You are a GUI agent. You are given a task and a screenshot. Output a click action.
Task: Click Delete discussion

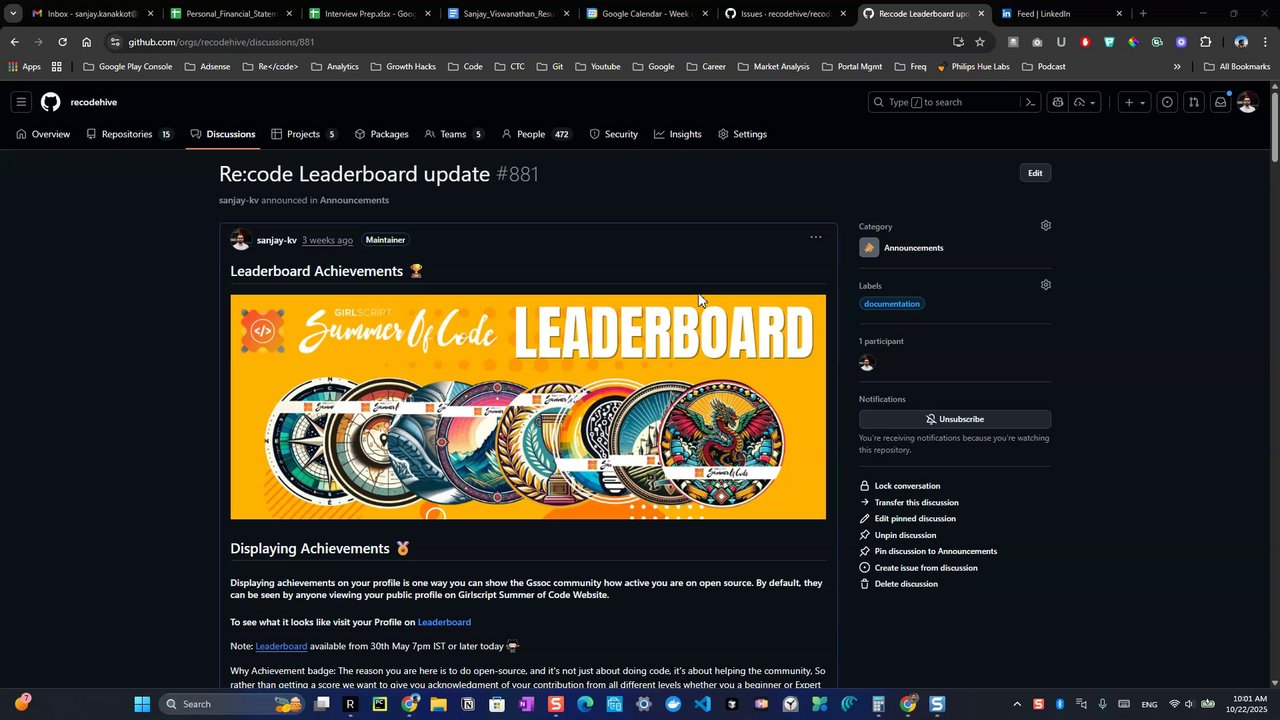pyautogui.click(x=899, y=584)
